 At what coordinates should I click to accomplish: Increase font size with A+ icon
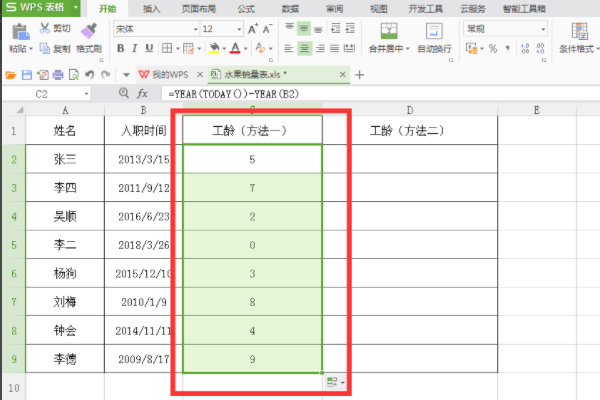coord(253,29)
